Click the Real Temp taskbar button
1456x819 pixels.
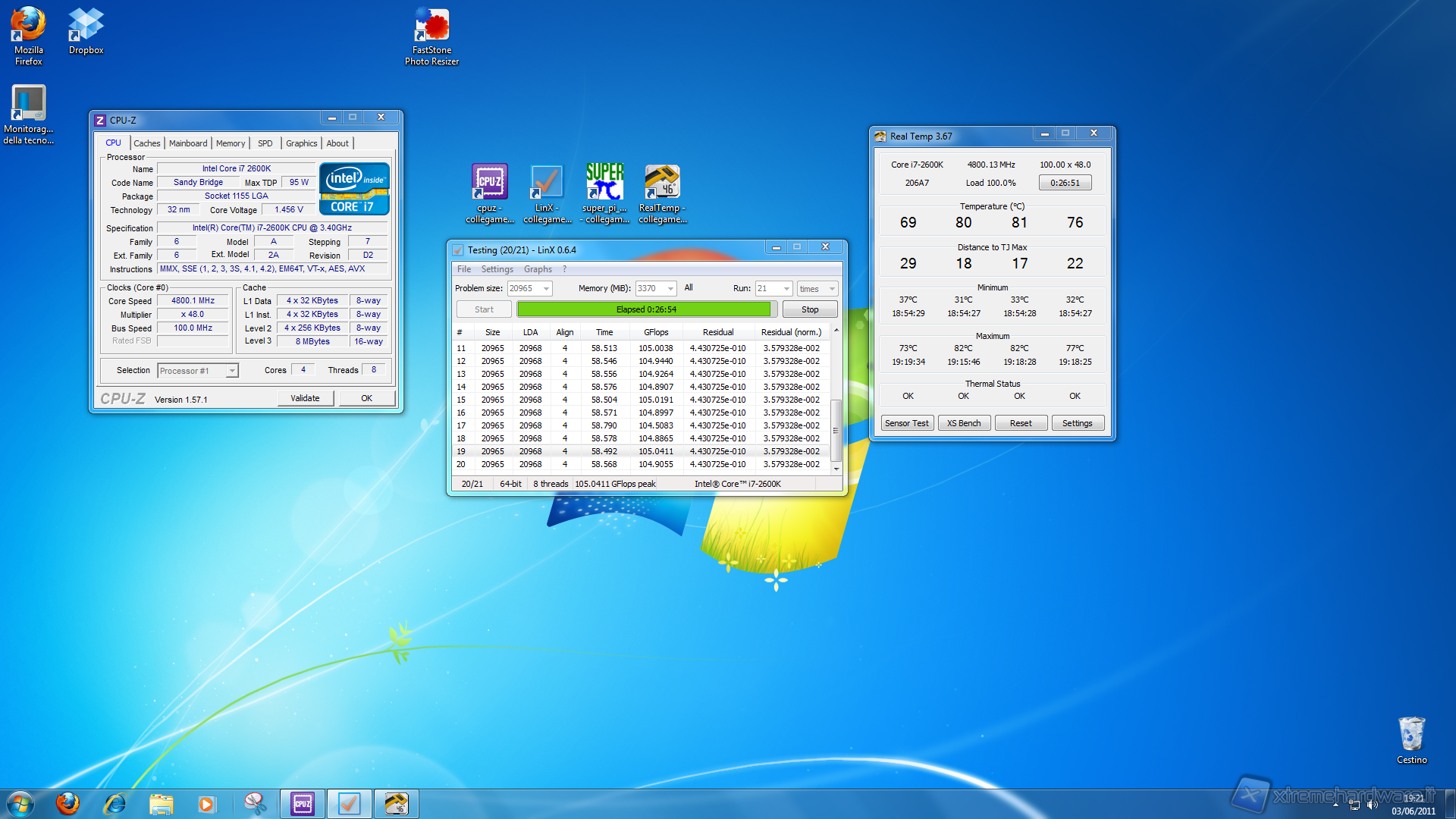tap(396, 804)
